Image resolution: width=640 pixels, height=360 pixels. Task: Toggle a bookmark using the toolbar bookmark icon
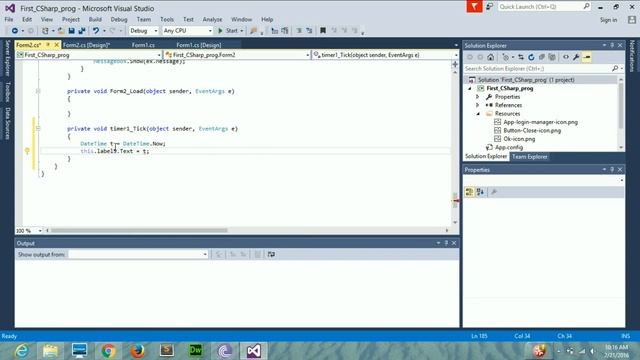323,31
